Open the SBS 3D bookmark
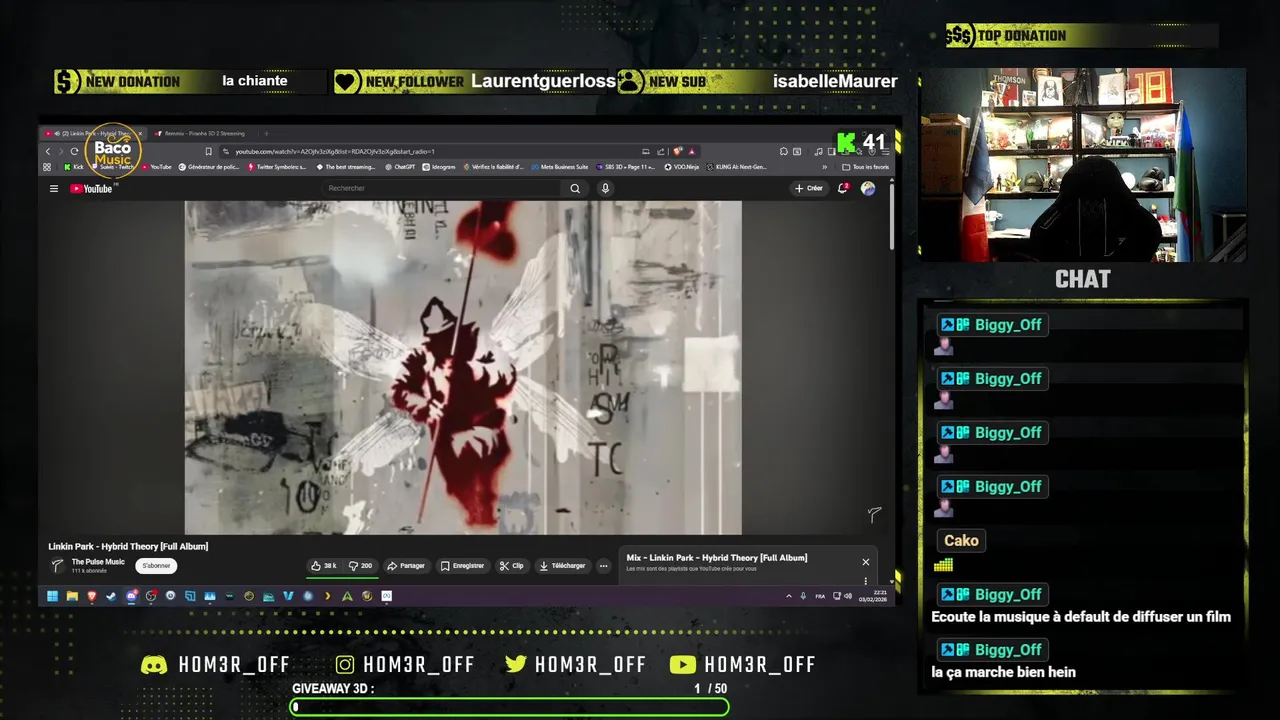The image size is (1280, 720). tap(626, 167)
